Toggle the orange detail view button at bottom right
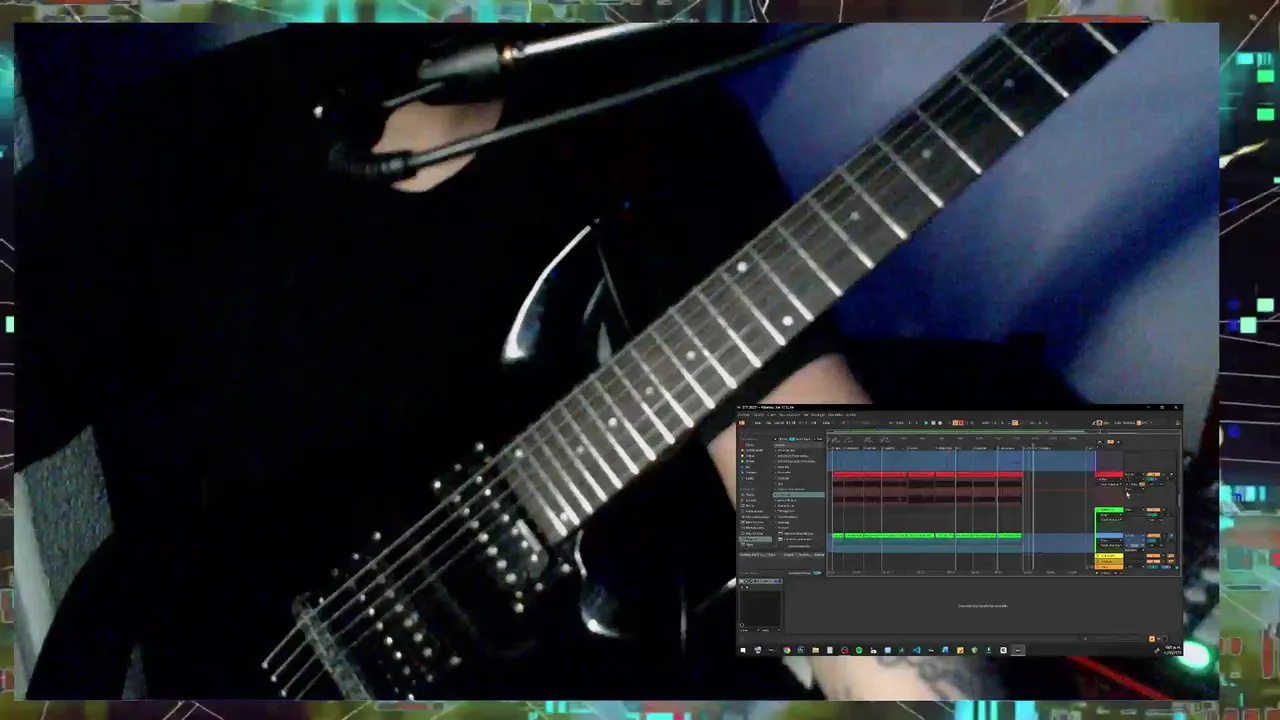1280x720 pixels. (1152, 639)
